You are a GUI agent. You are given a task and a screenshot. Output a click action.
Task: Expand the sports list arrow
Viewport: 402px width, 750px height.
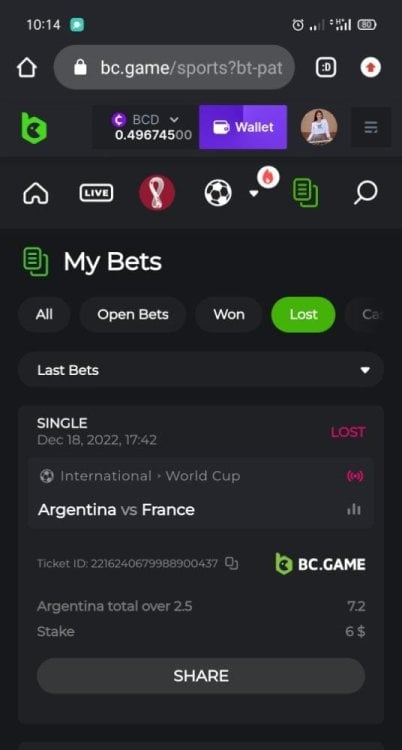coord(254,193)
